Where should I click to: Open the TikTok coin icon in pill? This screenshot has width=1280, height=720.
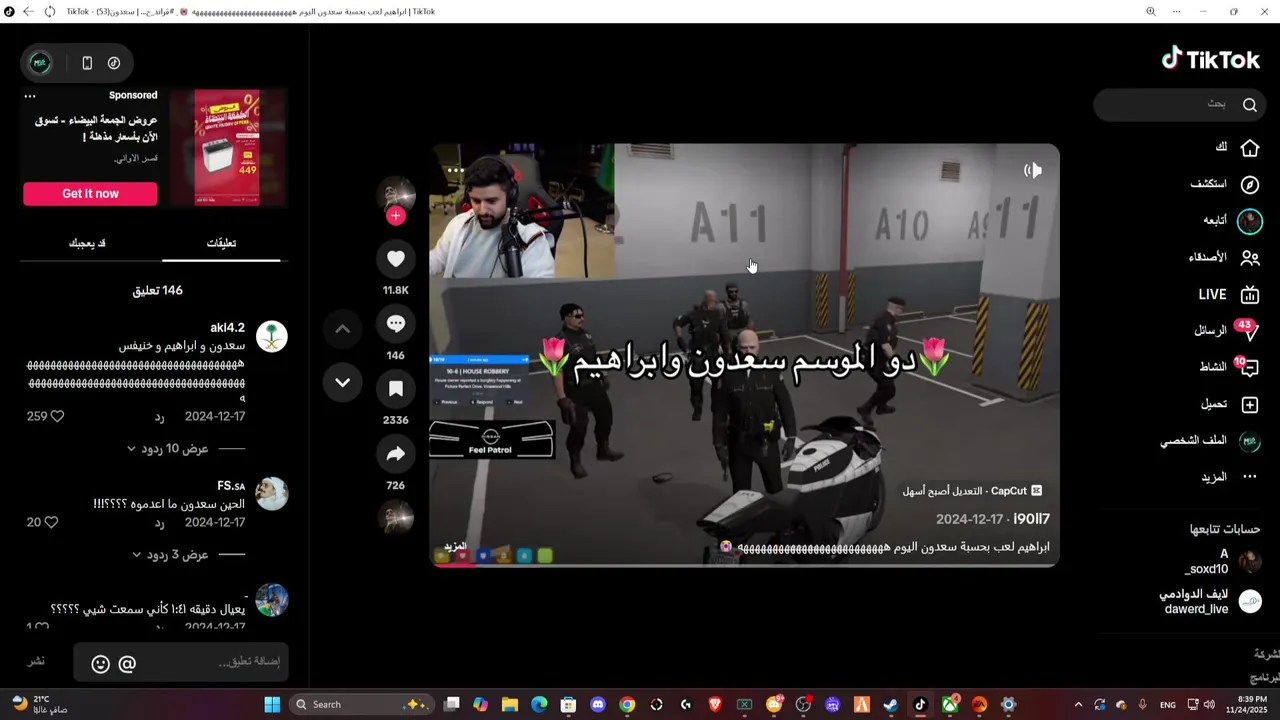coord(114,63)
